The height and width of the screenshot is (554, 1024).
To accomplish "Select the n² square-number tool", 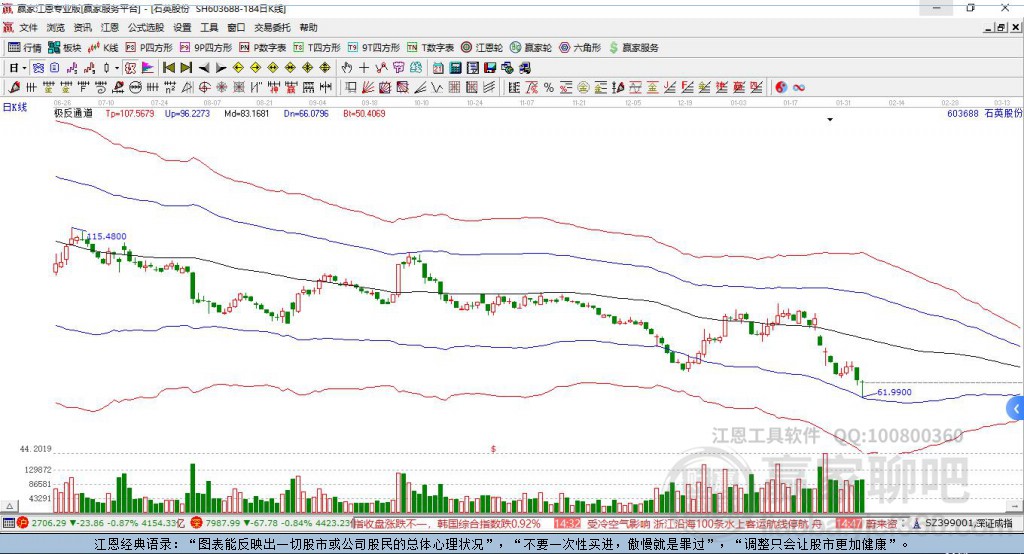I will pos(170,87).
